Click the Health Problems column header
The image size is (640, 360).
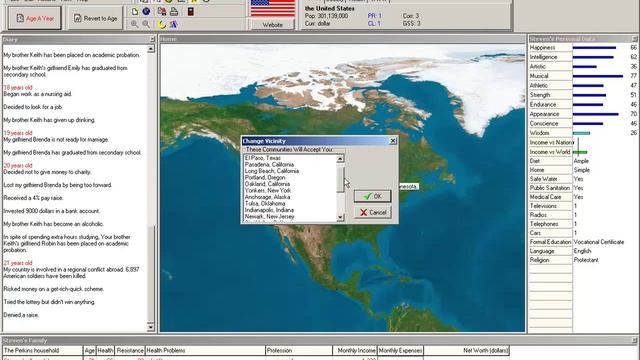(205, 350)
